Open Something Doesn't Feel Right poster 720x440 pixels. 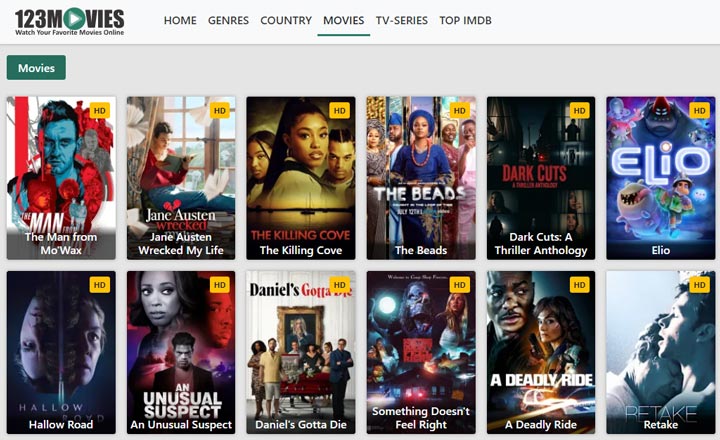click(421, 352)
